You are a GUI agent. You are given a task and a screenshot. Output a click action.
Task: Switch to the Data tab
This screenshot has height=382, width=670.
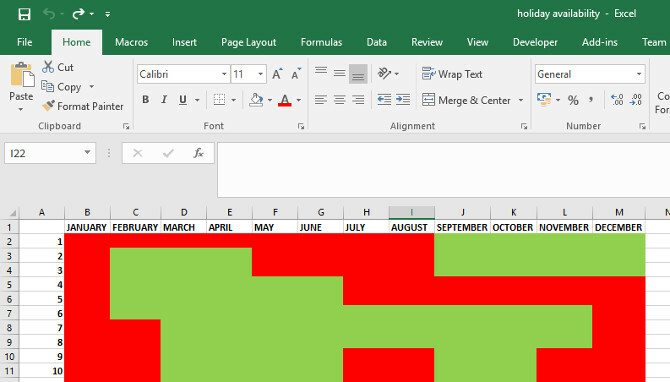pos(376,42)
